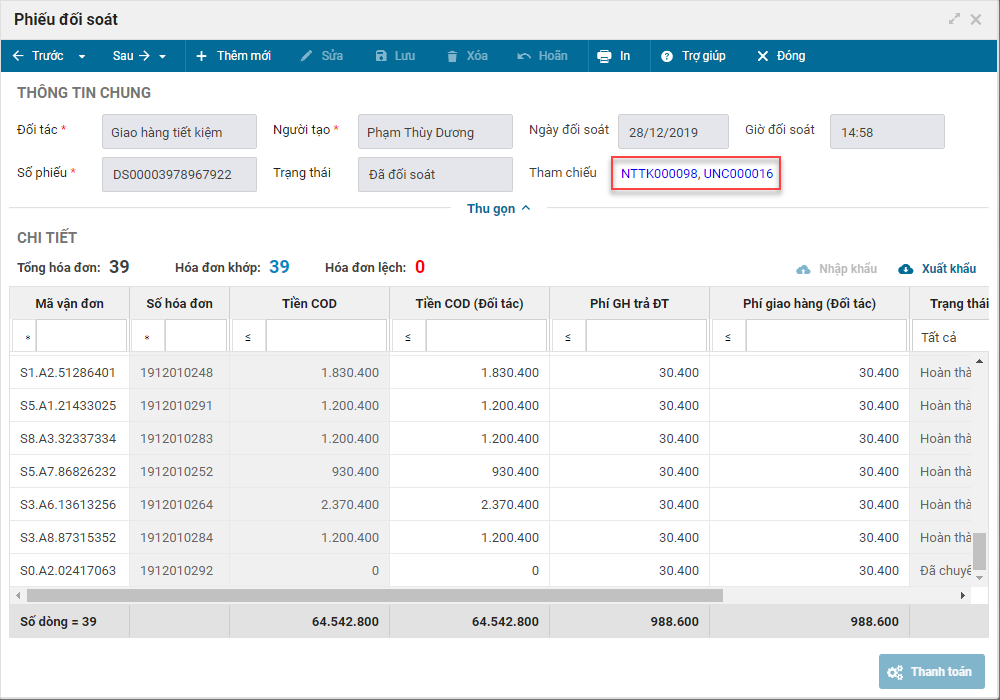The width and height of the screenshot is (1000, 700).
Task: Click the Đóng close X icon
Action: 763,56
